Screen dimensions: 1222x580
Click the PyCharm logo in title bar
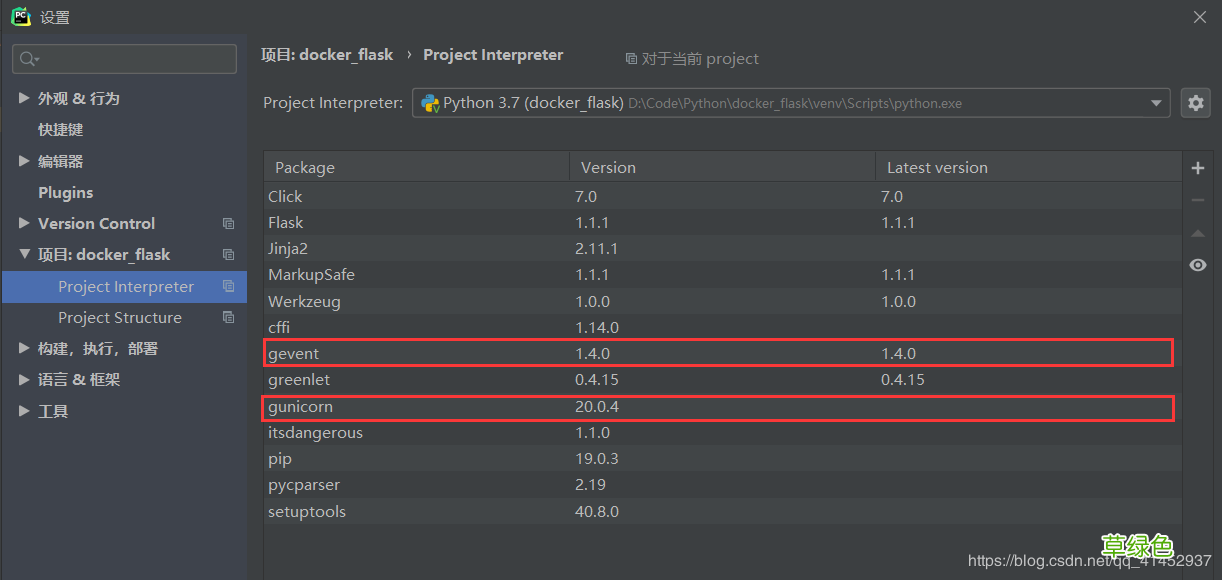coord(21,17)
